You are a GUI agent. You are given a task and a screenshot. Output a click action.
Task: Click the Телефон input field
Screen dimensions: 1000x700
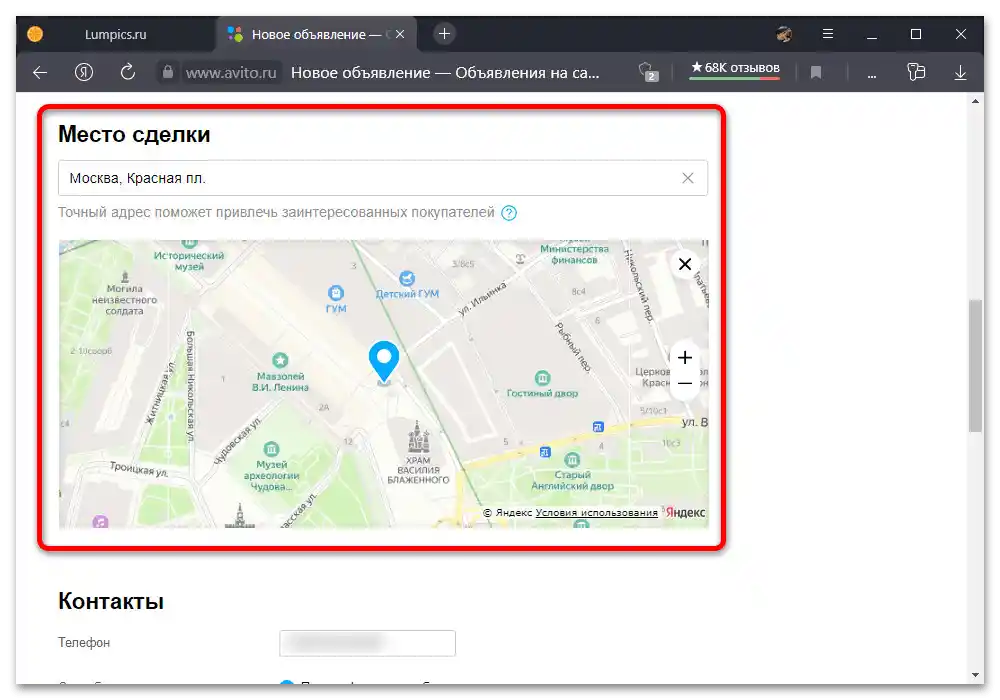[x=367, y=643]
